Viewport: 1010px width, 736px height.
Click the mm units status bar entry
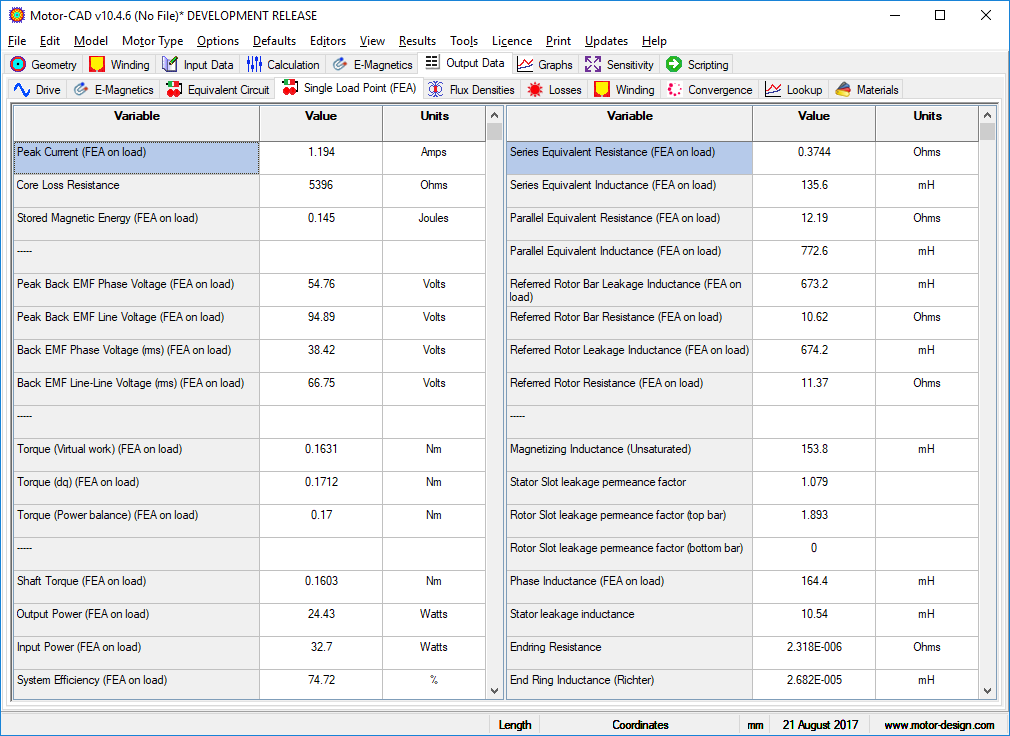(755, 725)
